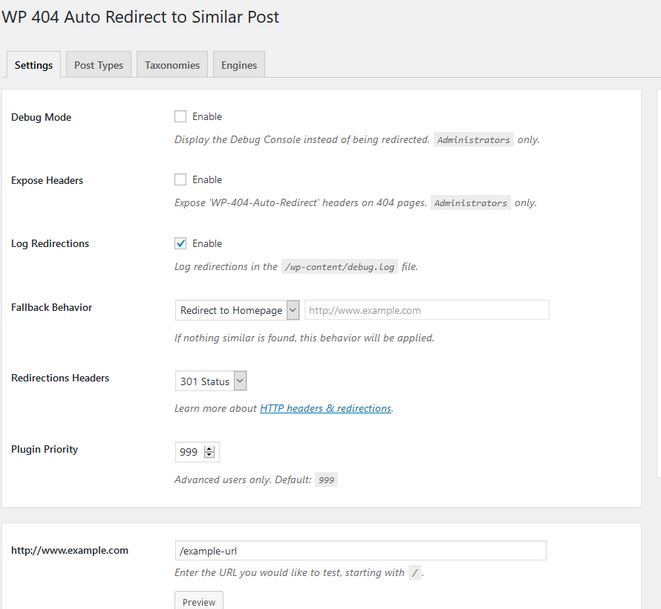Screen dimensions: 661x609
Task: Click the Administrators tag under Debug Mode
Action: click(473, 140)
